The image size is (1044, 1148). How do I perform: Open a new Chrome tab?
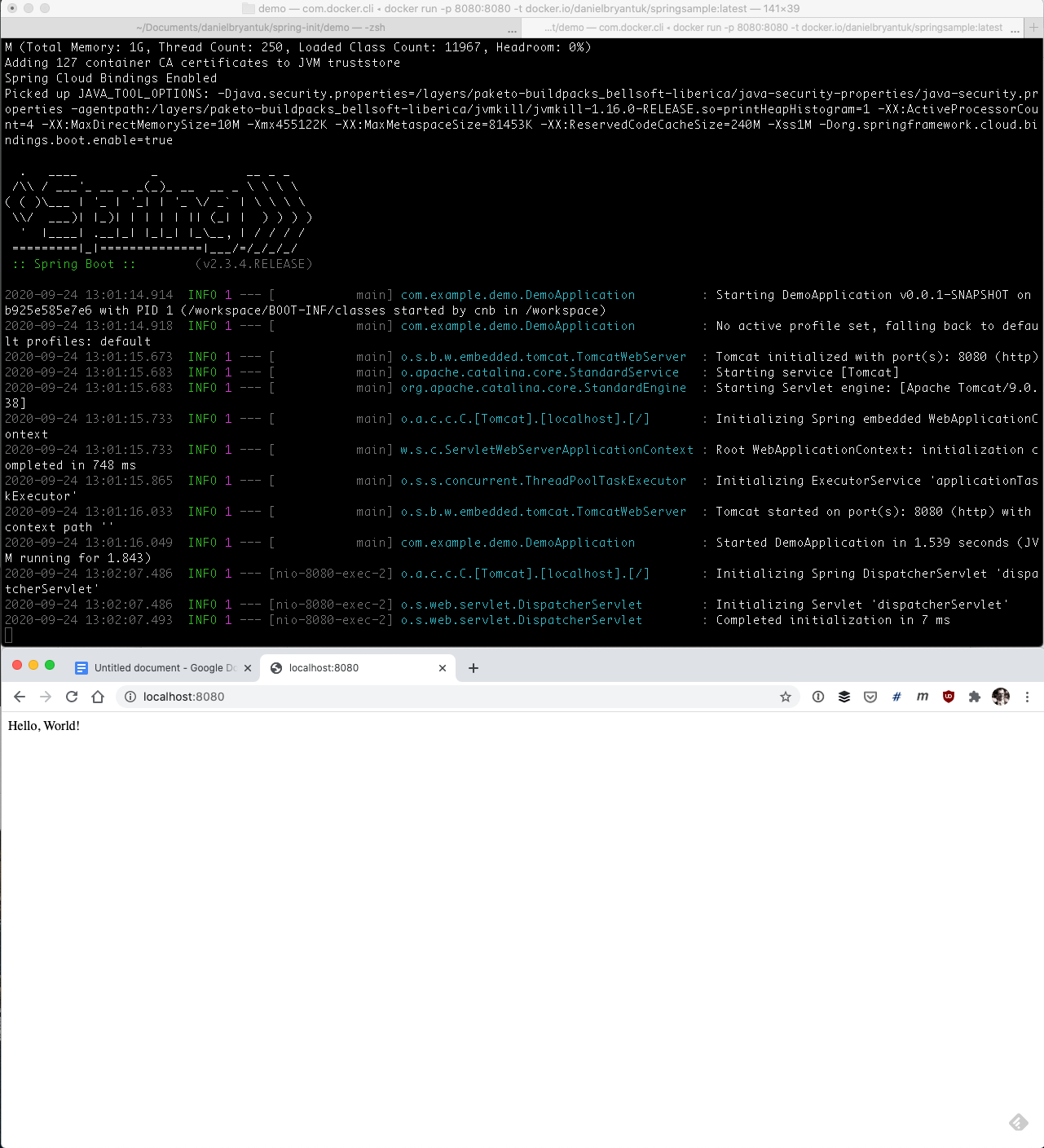[x=474, y=668]
